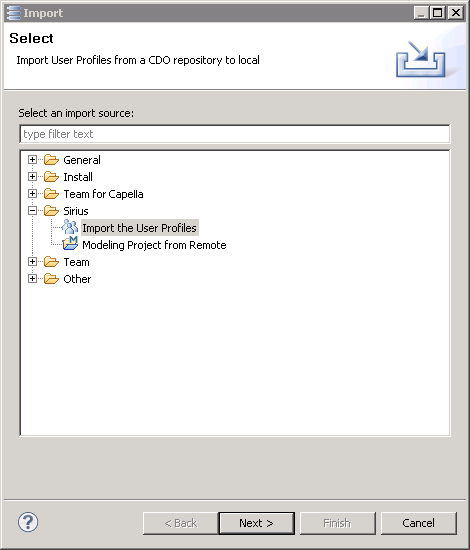The height and width of the screenshot is (550, 470).
Task: Click the Team for Capella folder icon
Action: [x=51, y=194]
